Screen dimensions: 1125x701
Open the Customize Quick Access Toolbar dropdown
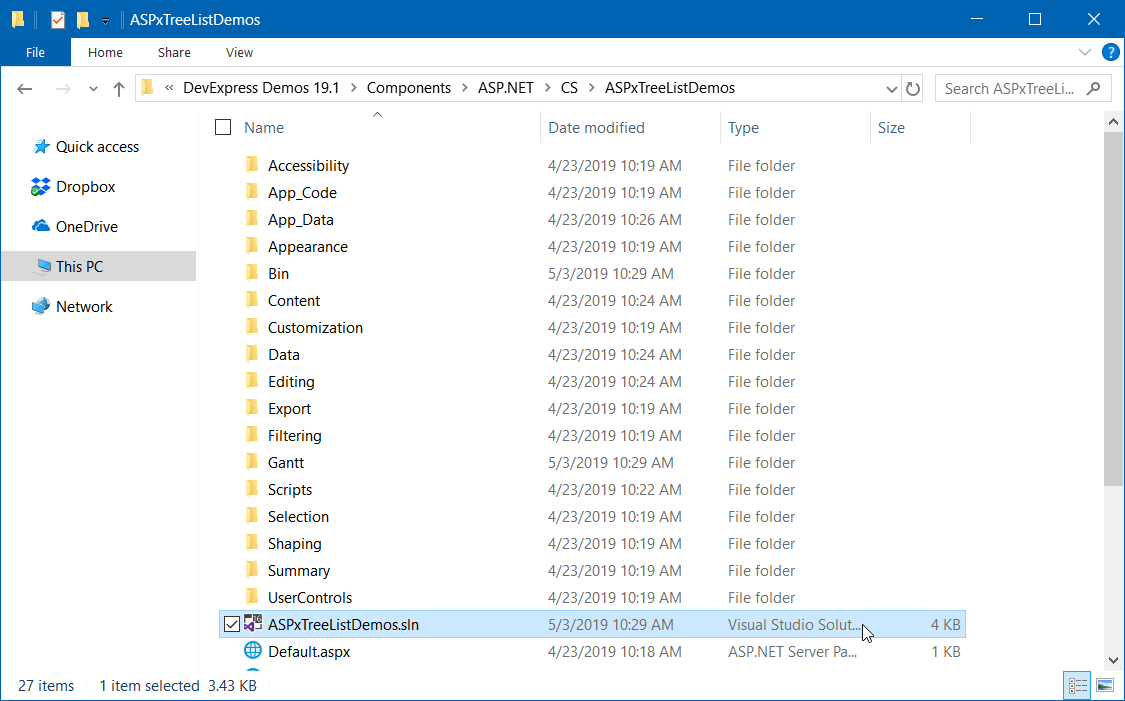[x=105, y=21]
